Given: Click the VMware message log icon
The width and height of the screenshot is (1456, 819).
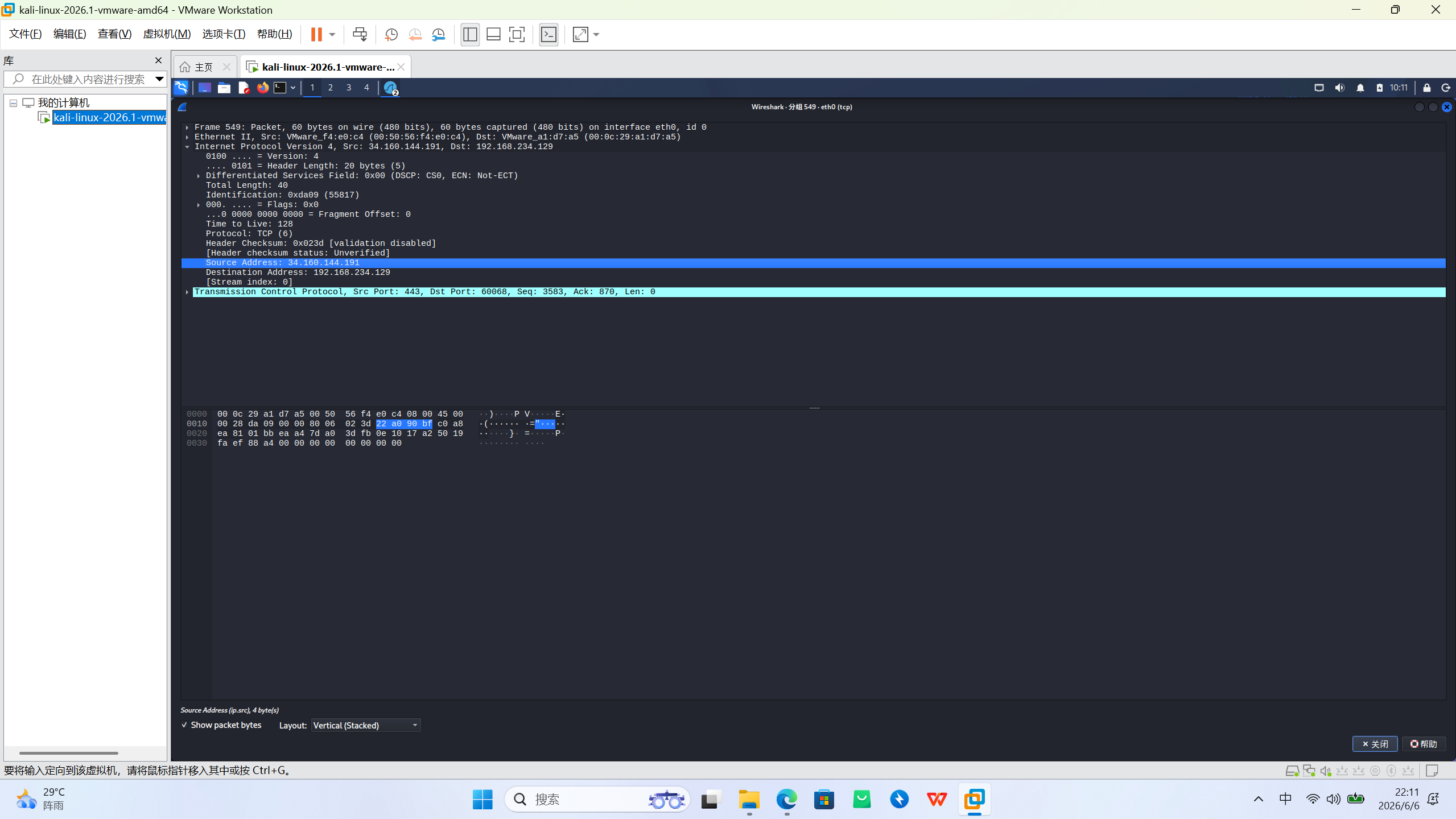Looking at the screenshot, I should (1432, 771).
